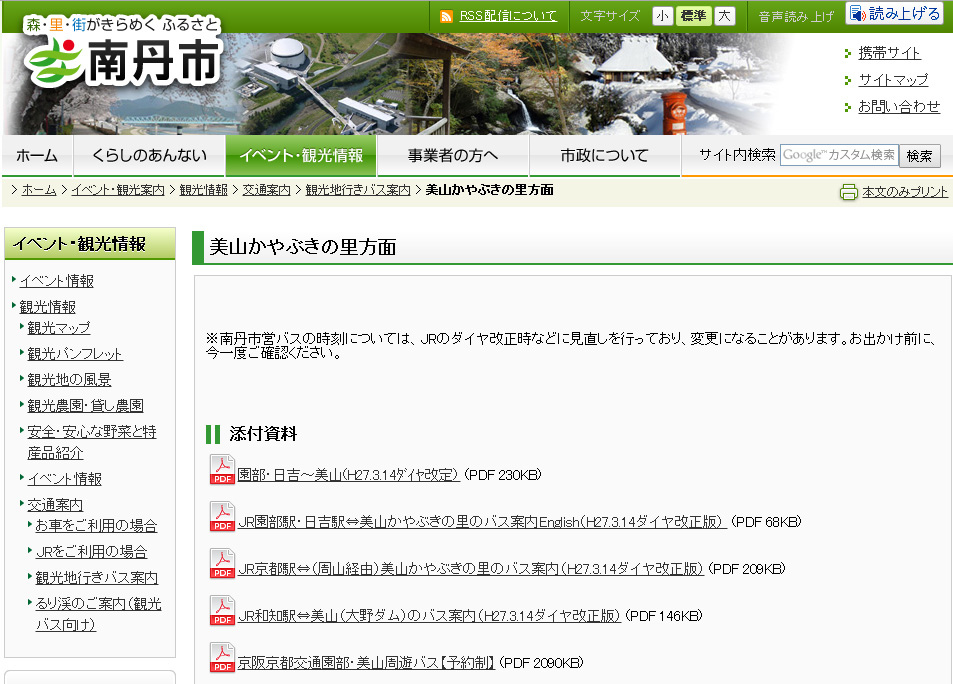The image size is (953, 684).
Task: Open sidebar イベント情報 top link
Action: [57, 281]
